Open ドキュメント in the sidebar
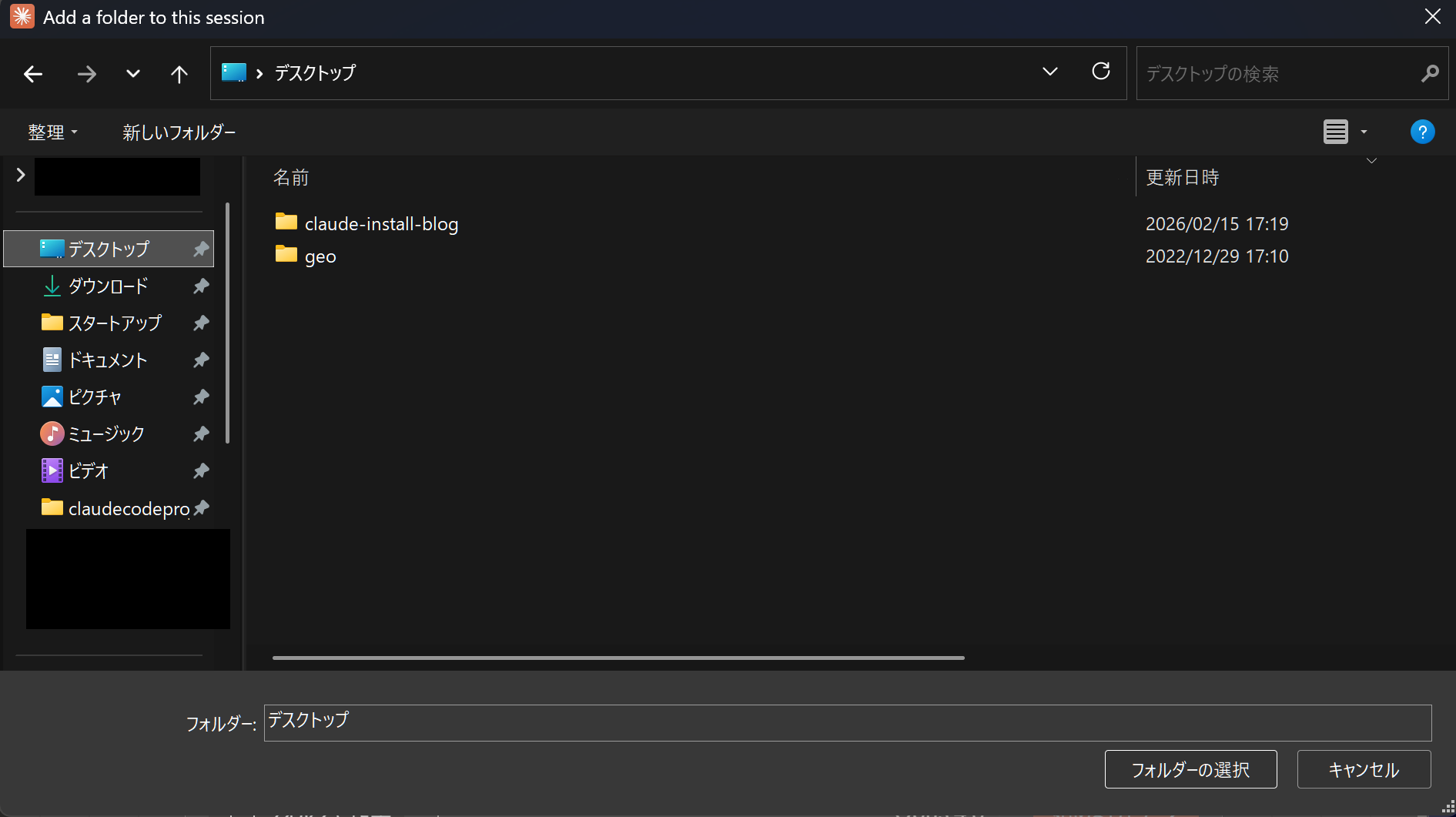1456x817 pixels. pos(108,360)
